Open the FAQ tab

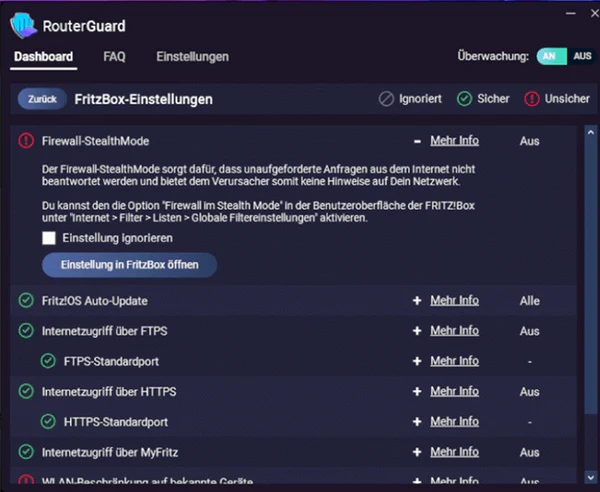click(x=114, y=57)
